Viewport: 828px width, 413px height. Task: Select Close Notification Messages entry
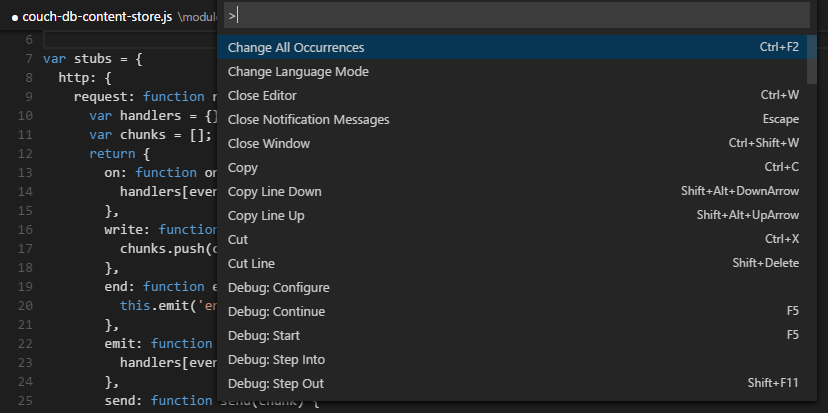(308, 120)
